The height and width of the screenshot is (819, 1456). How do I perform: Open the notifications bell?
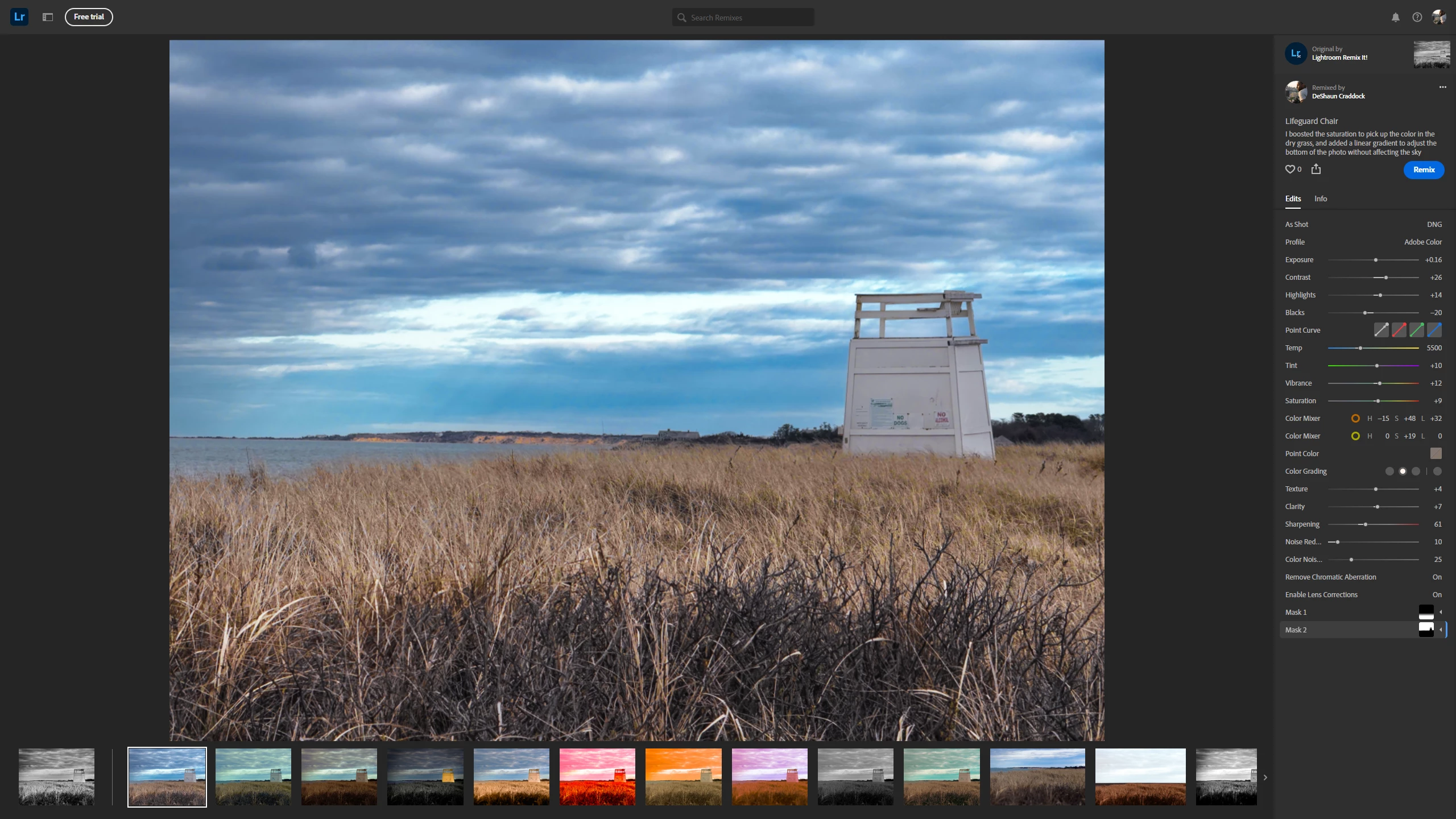[x=1395, y=17]
